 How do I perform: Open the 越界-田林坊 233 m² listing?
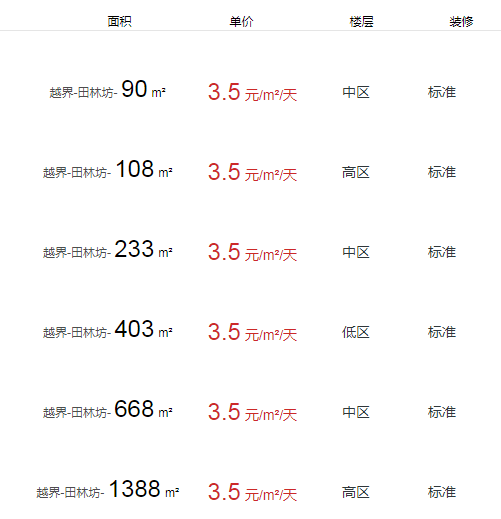pos(108,250)
